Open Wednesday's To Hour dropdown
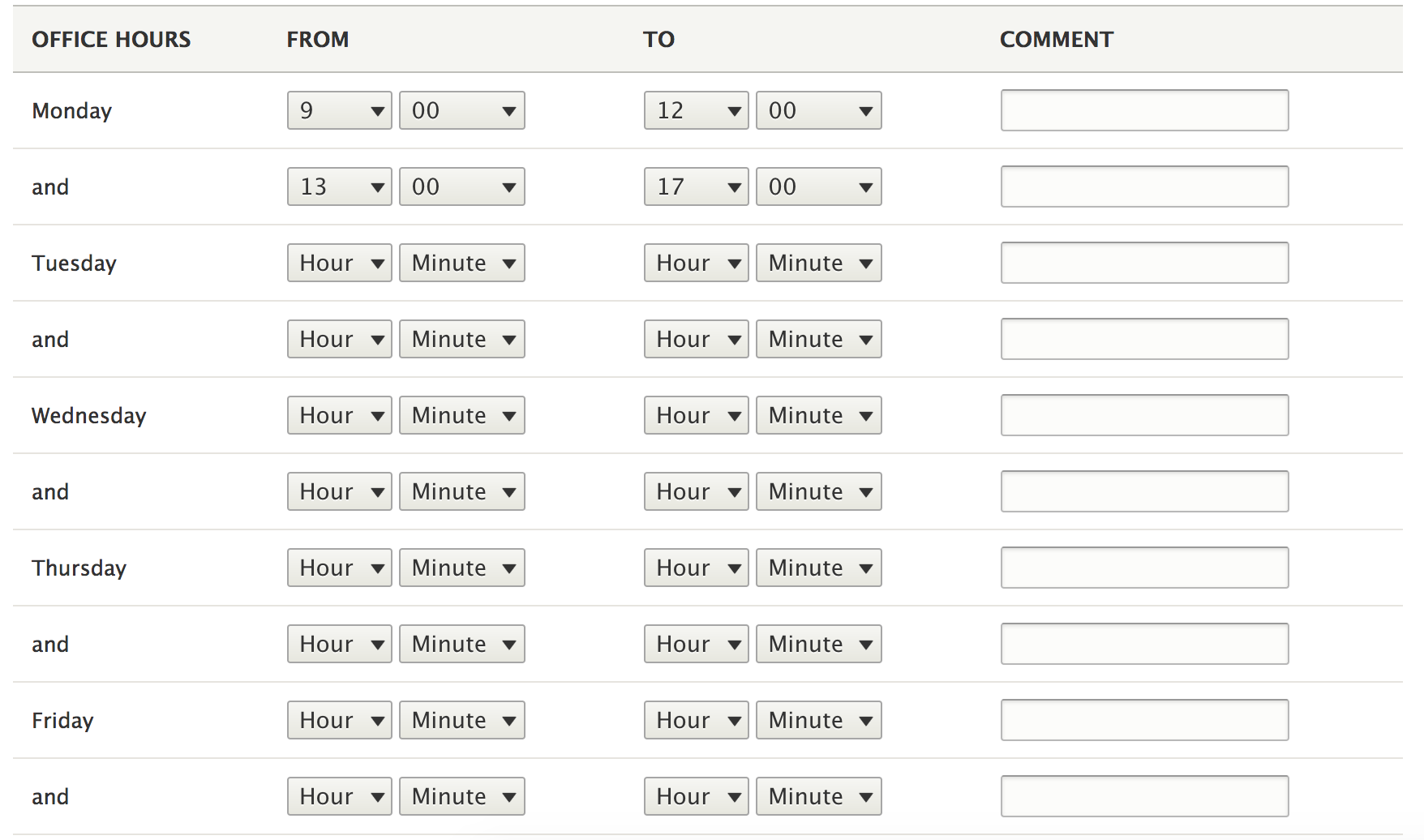This screenshot has width=1424, height=840. pyautogui.click(x=696, y=415)
